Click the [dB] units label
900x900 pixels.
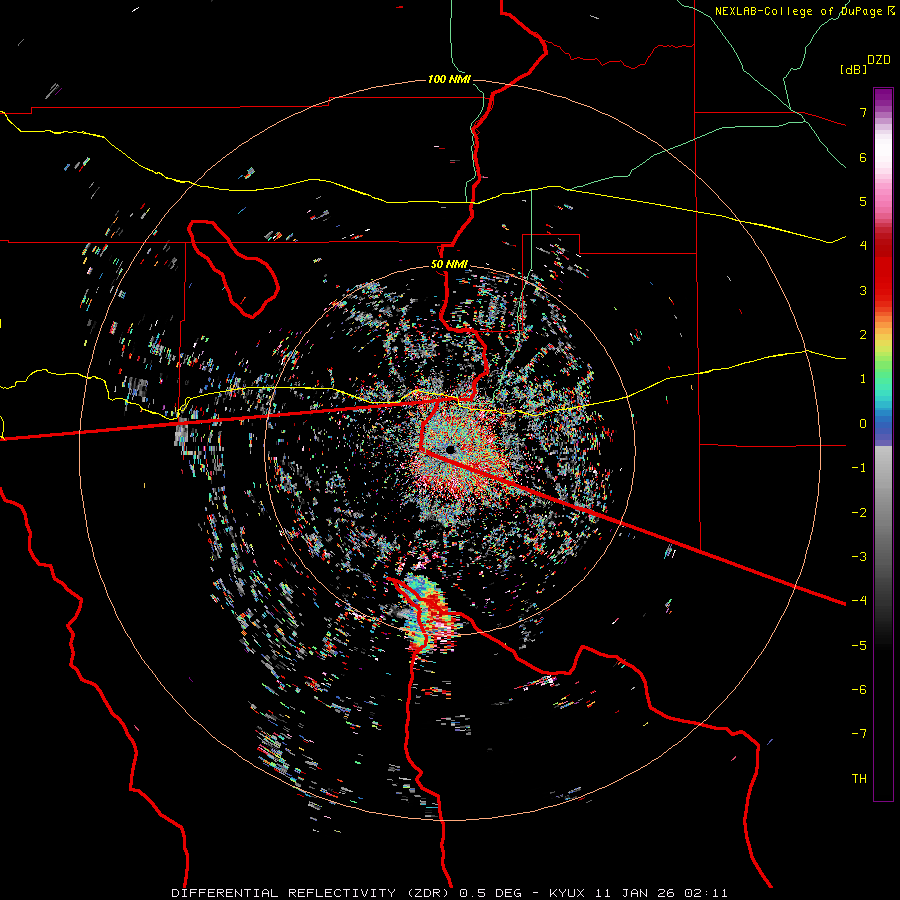tap(854, 69)
